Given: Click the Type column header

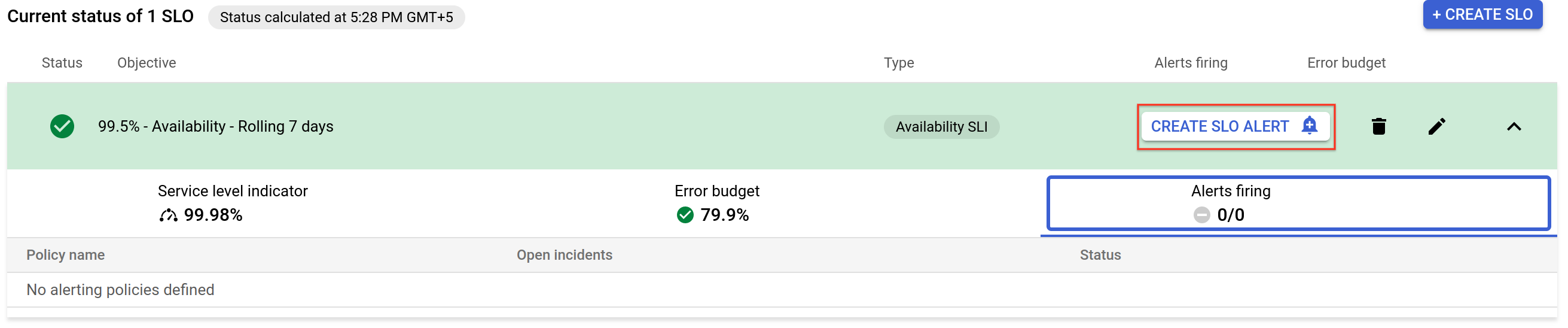Looking at the screenshot, I should click(898, 63).
